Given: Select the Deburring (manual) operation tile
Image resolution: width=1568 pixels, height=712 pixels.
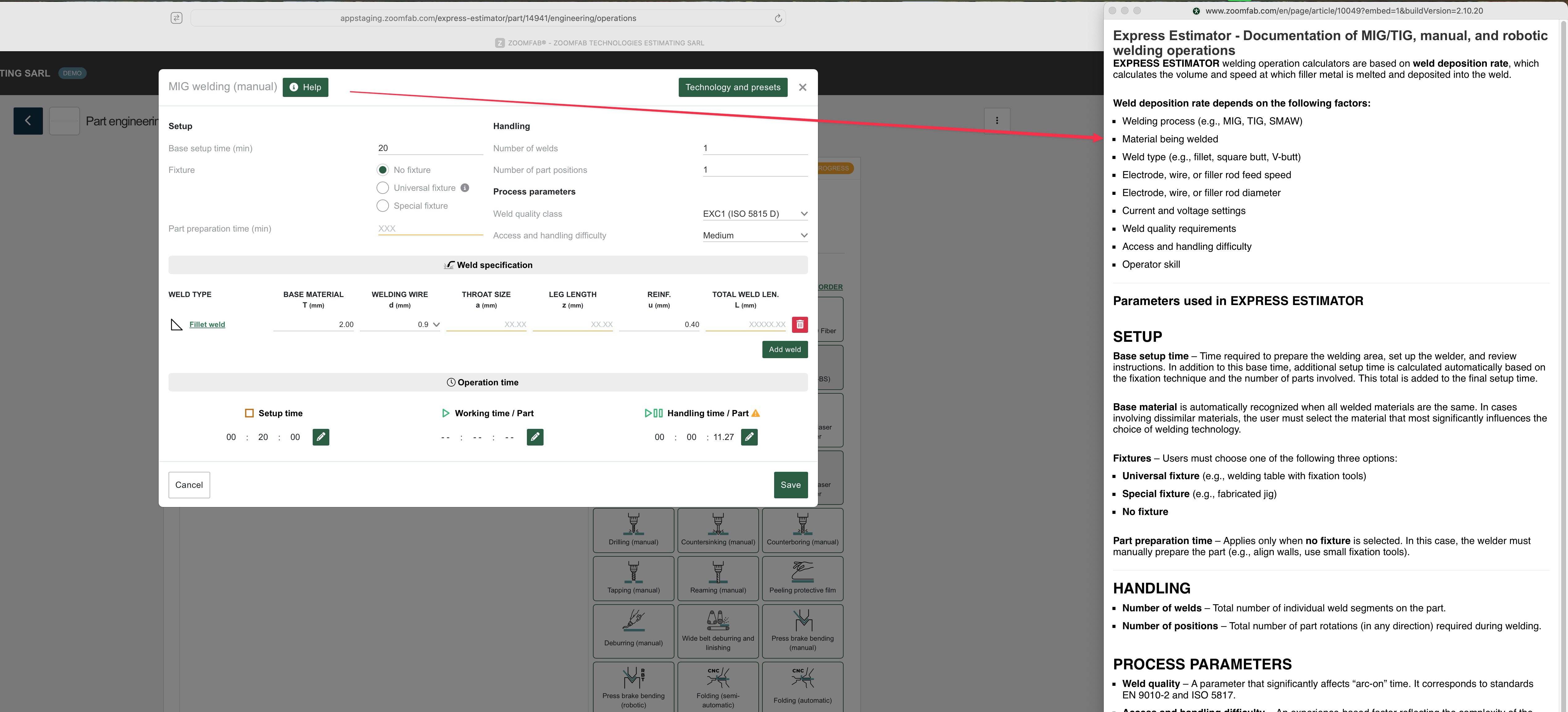Looking at the screenshot, I should coord(633,630).
